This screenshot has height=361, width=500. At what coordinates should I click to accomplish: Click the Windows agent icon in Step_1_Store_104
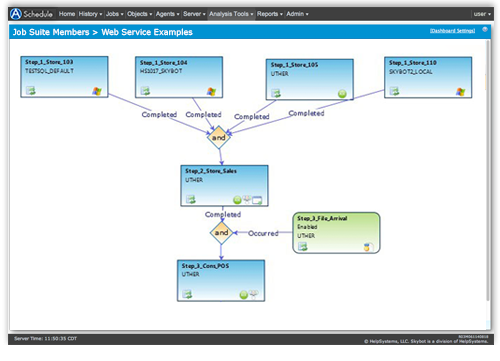211,91
